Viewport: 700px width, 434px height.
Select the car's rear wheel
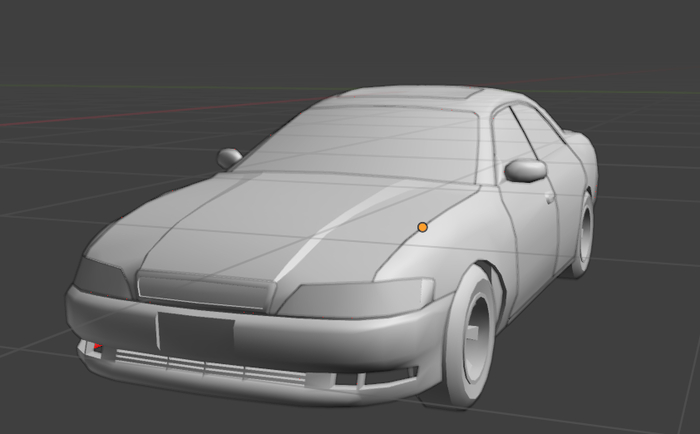(x=582, y=235)
